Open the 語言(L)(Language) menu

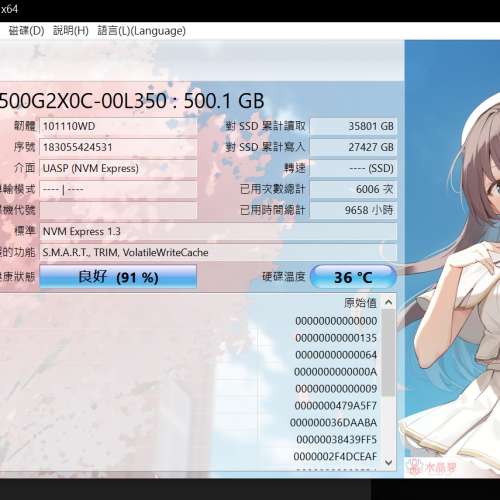(x=141, y=31)
